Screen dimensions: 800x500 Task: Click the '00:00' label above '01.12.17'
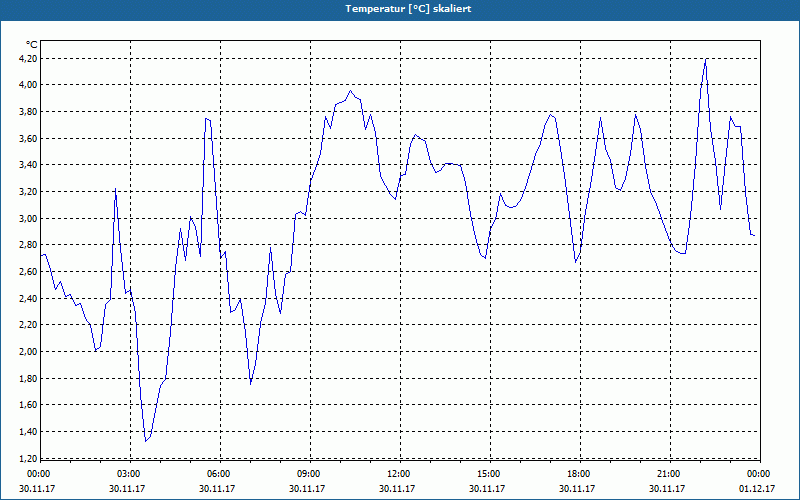[x=758, y=474]
